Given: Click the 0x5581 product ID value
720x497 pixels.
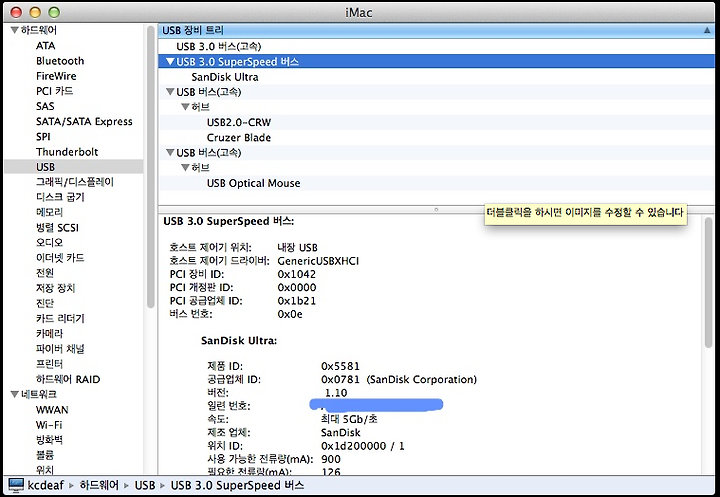Looking at the screenshot, I should tap(340, 366).
